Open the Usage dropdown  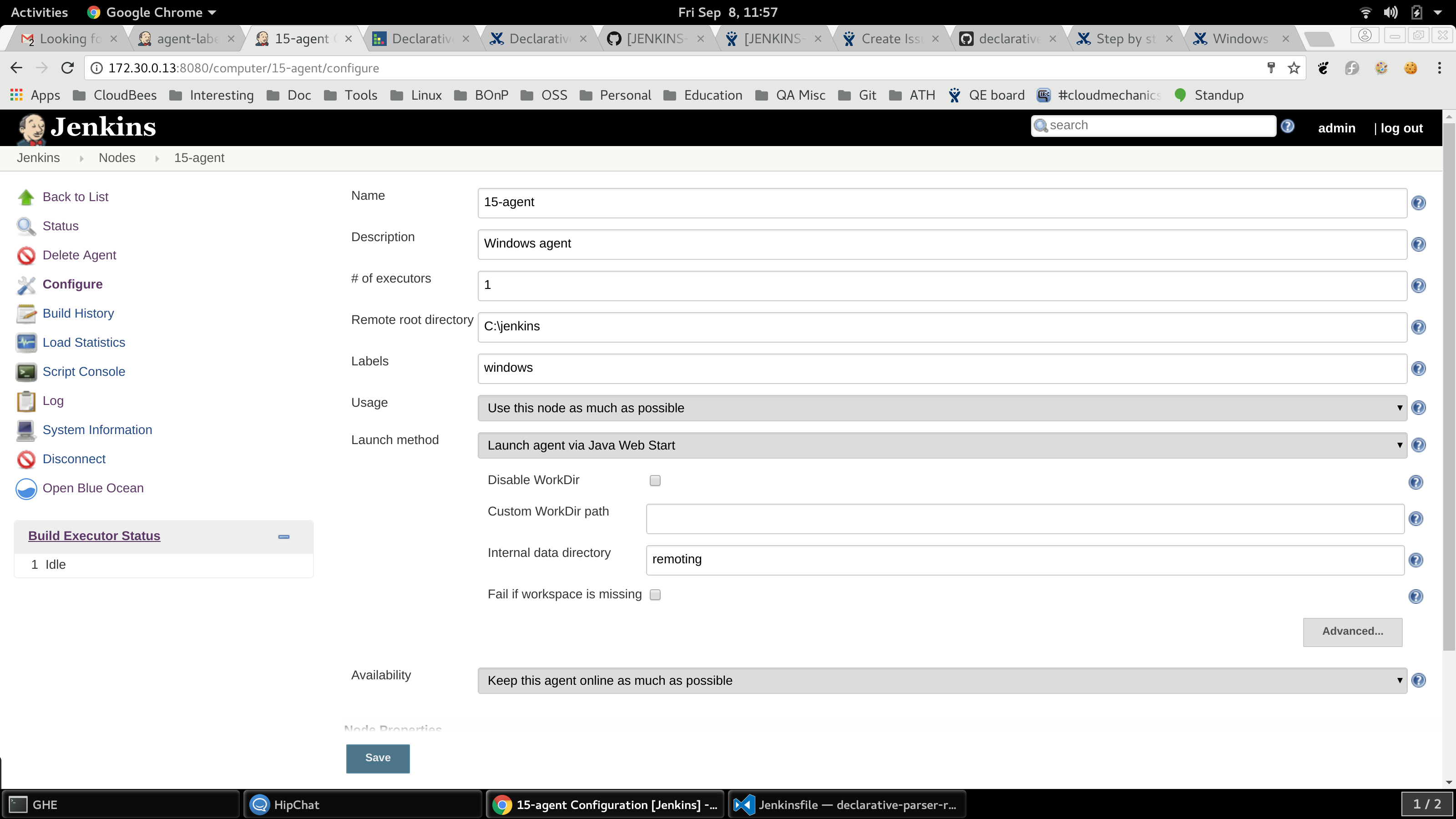(x=942, y=408)
